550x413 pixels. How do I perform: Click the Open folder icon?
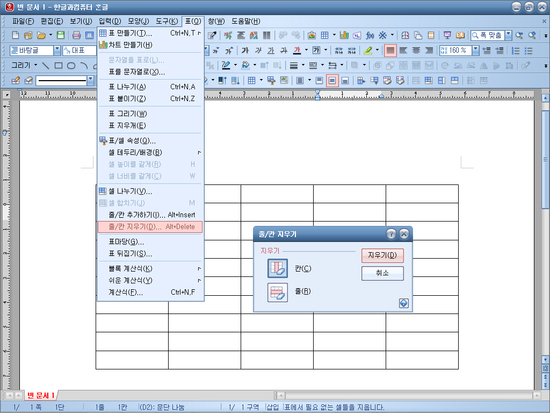(41, 35)
